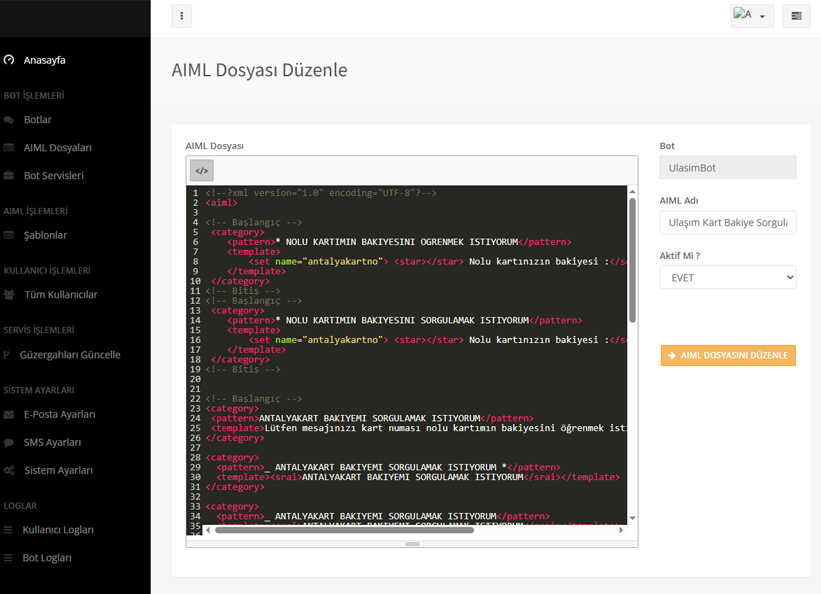The height and width of the screenshot is (594, 821).
Task: Expand the language selector dropdown in header
Action: point(751,16)
